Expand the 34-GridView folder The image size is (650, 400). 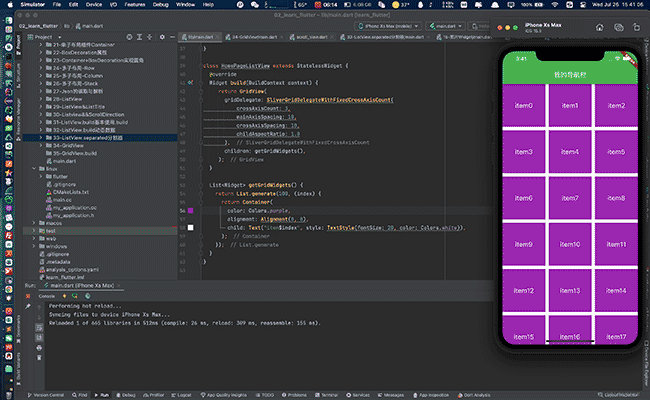[41, 145]
